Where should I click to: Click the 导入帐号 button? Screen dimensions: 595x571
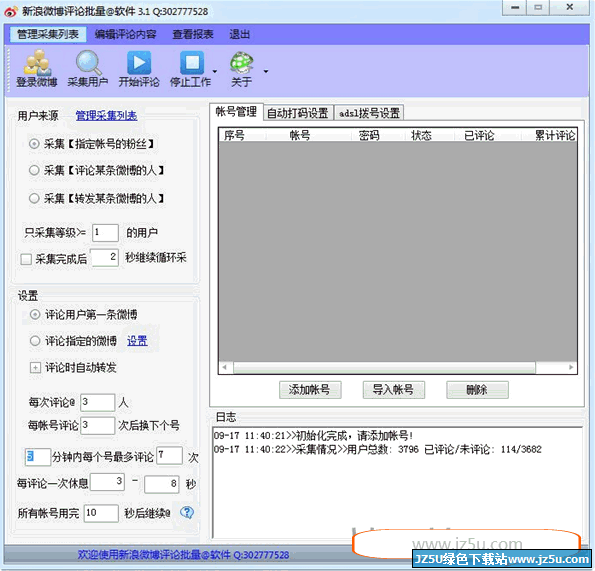[x=393, y=390]
